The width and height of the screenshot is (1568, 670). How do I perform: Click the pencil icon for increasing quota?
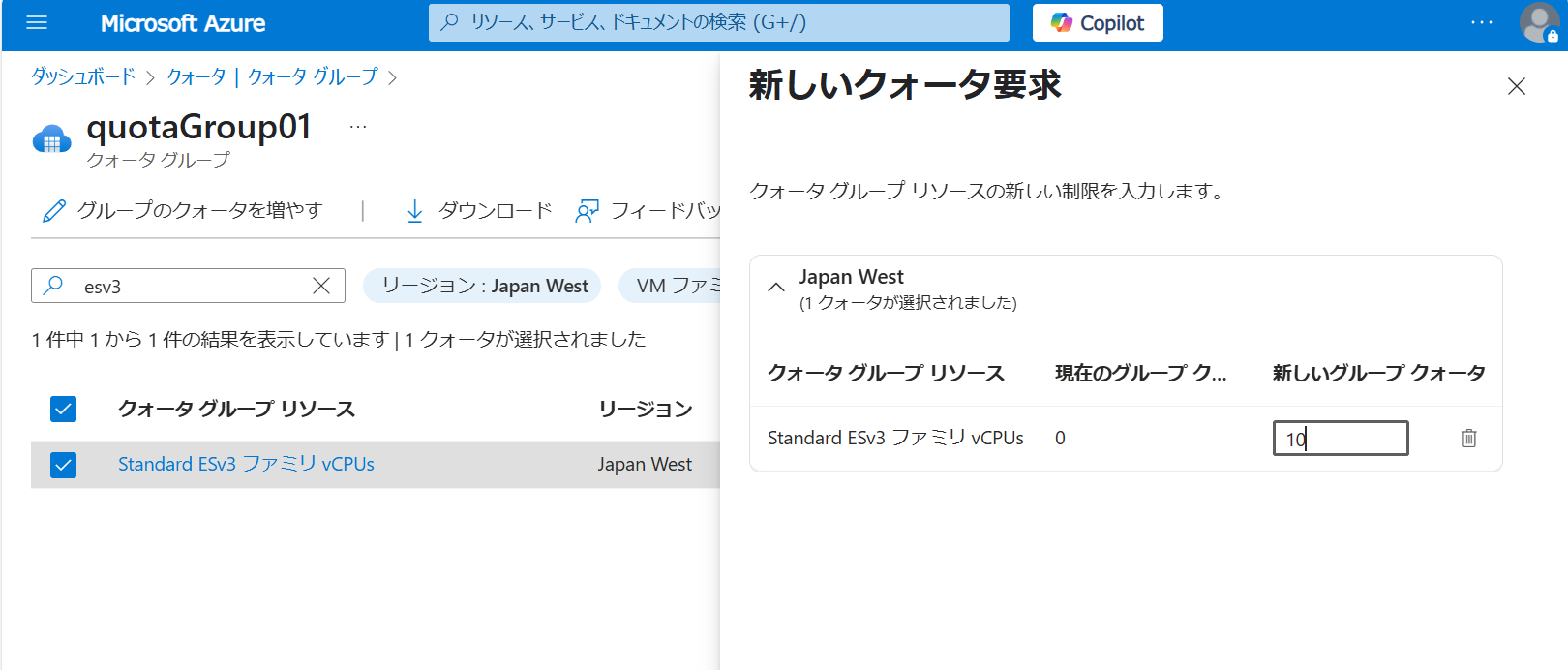pyautogui.click(x=54, y=211)
